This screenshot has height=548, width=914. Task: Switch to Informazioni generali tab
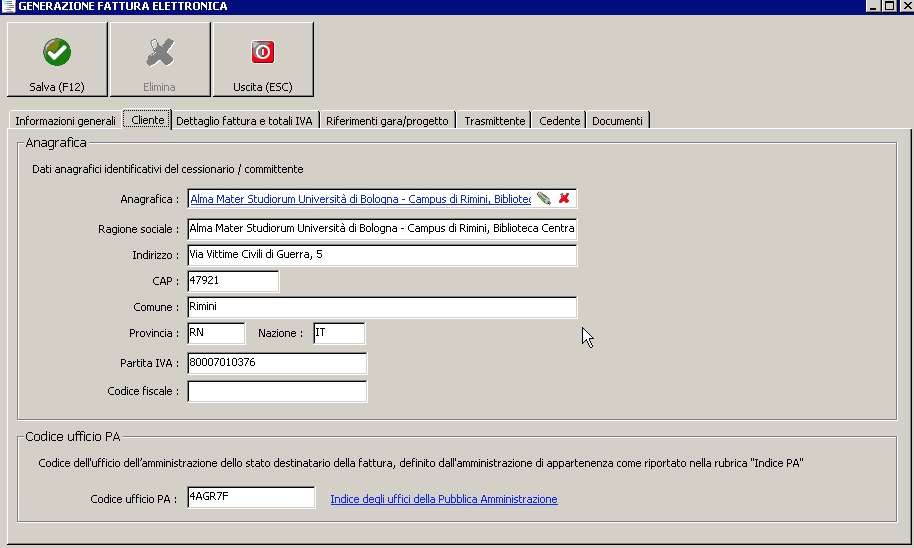tap(65, 121)
